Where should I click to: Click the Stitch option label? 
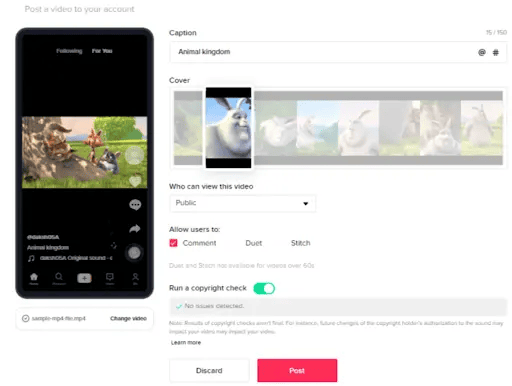coord(301,243)
